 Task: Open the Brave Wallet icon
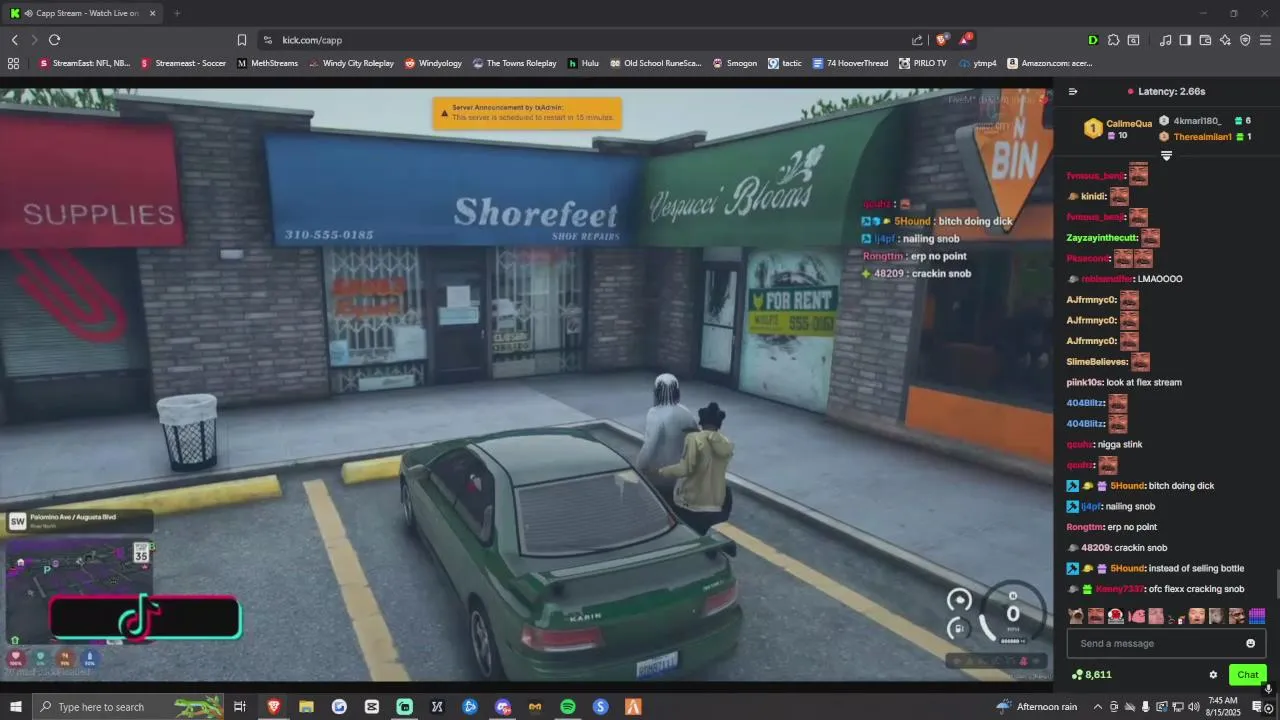click(x=1205, y=40)
